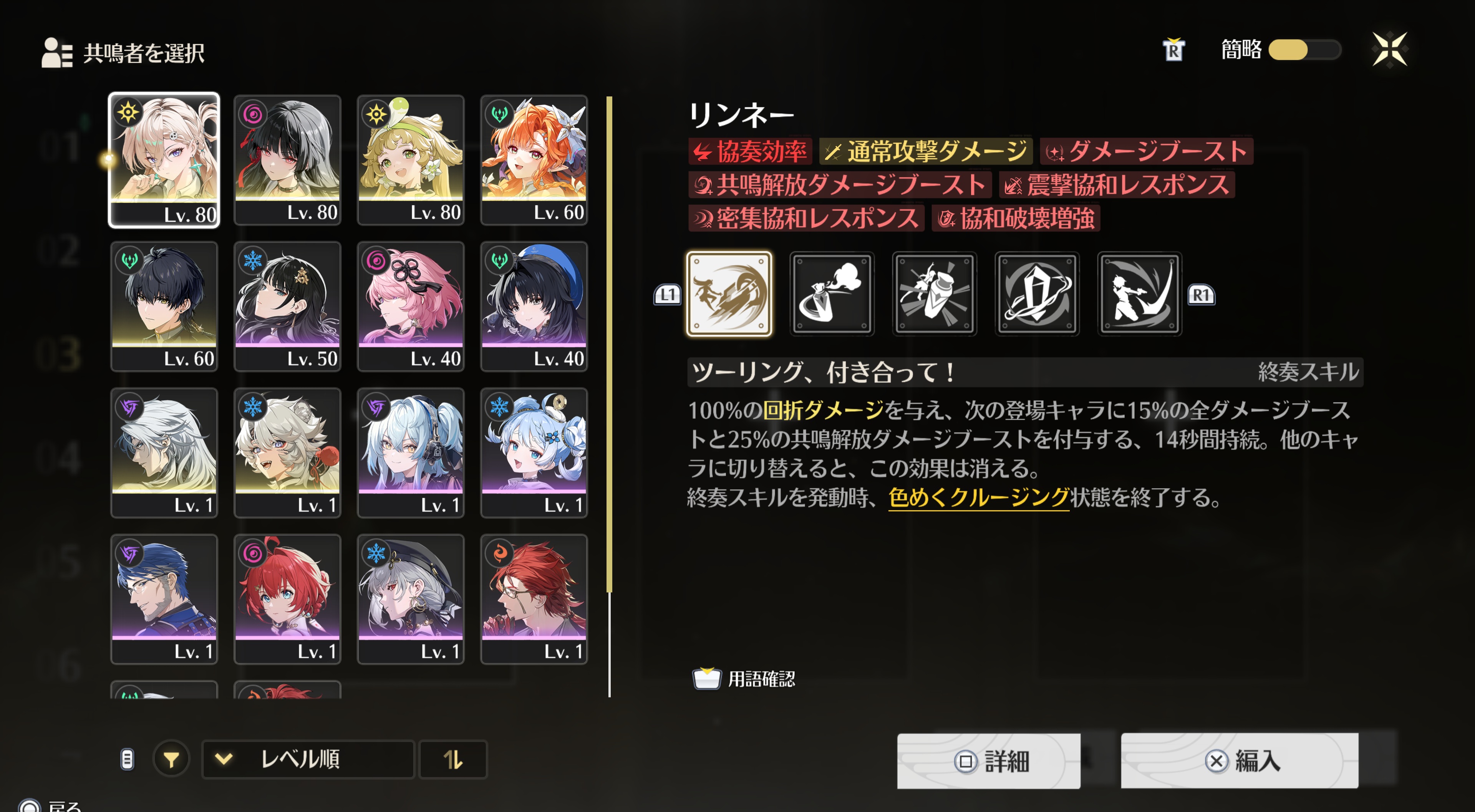Open the 色めくクルージング term link

click(979, 497)
